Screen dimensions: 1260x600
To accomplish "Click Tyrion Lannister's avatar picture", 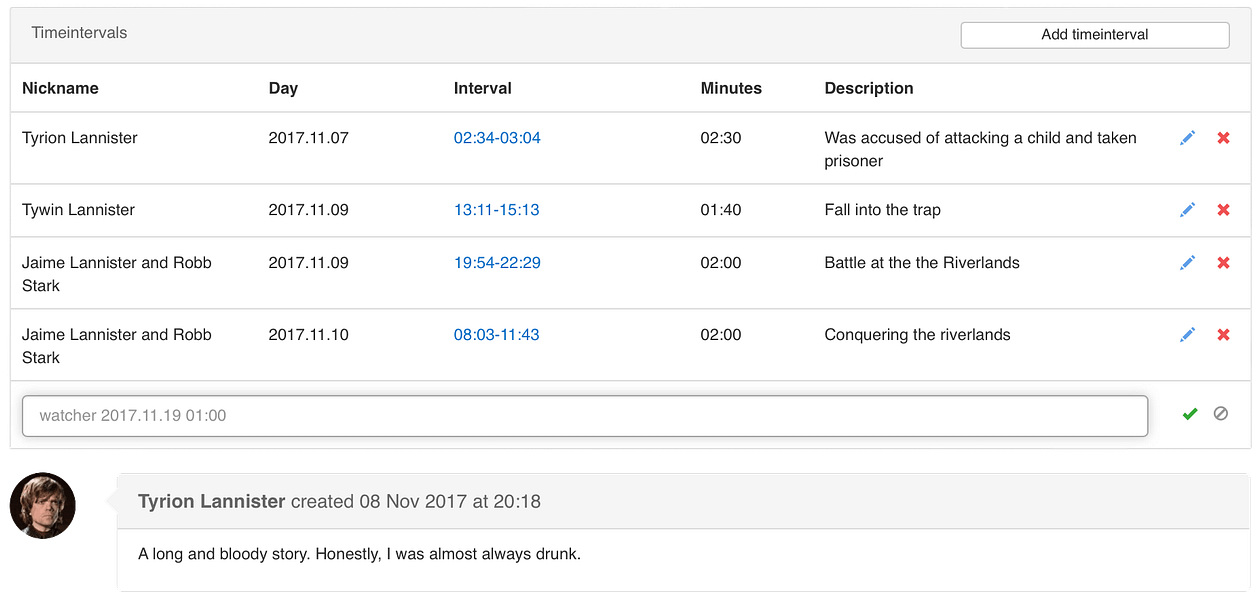I will [43, 506].
